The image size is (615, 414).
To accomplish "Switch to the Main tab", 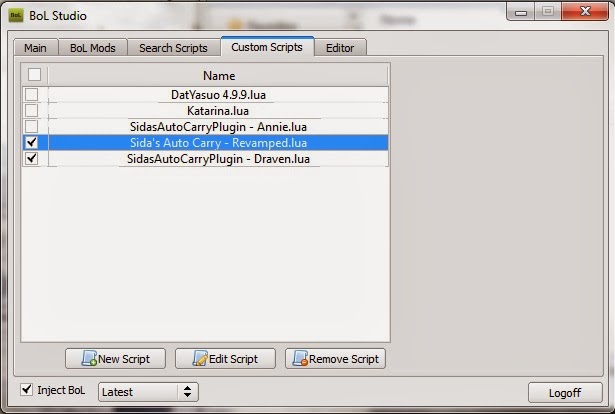I will coord(36,48).
